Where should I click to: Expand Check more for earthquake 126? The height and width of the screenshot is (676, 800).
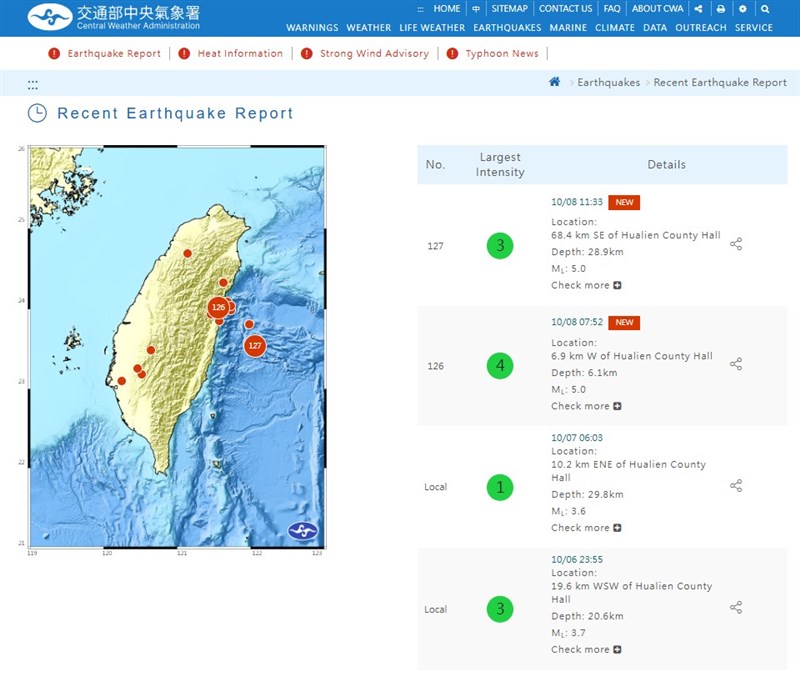[586, 406]
